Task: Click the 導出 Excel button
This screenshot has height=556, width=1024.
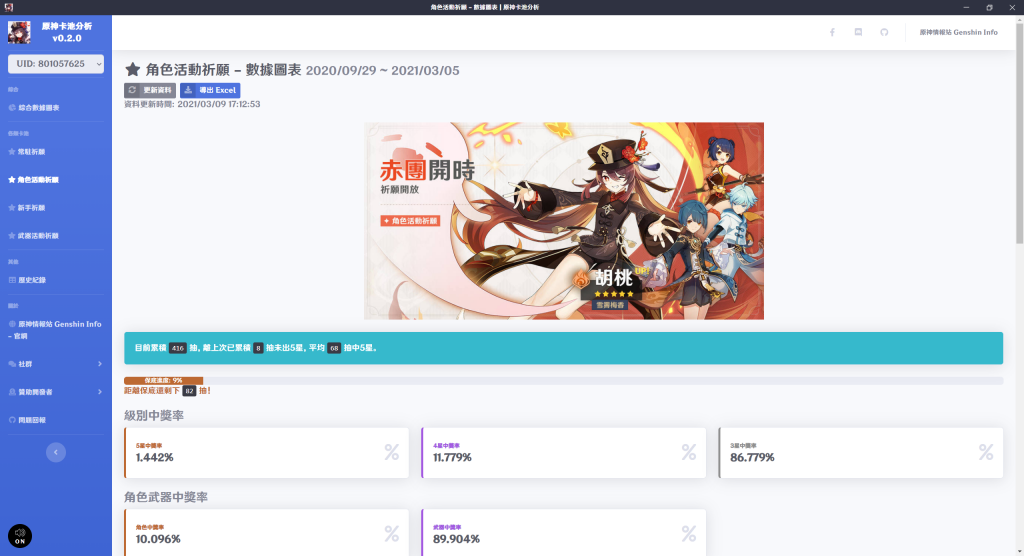Action: tap(210, 90)
